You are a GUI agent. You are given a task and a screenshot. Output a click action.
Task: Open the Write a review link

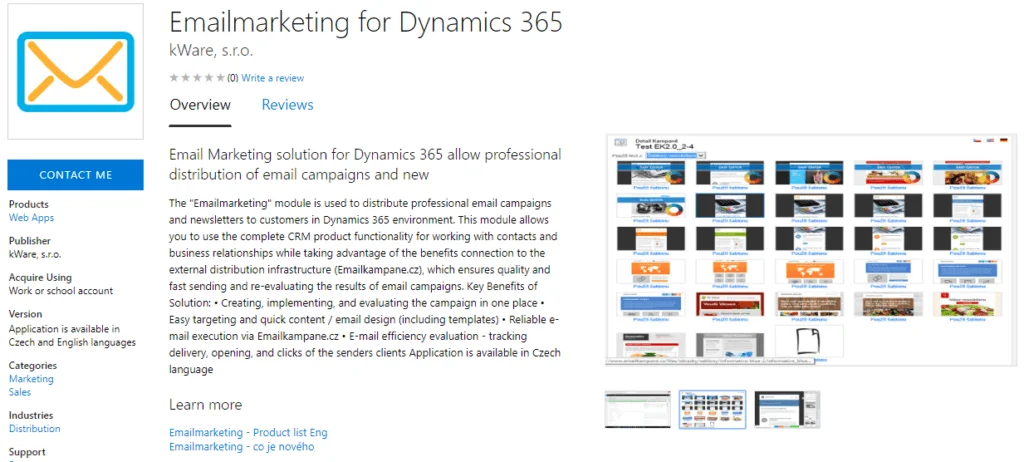(x=272, y=78)
